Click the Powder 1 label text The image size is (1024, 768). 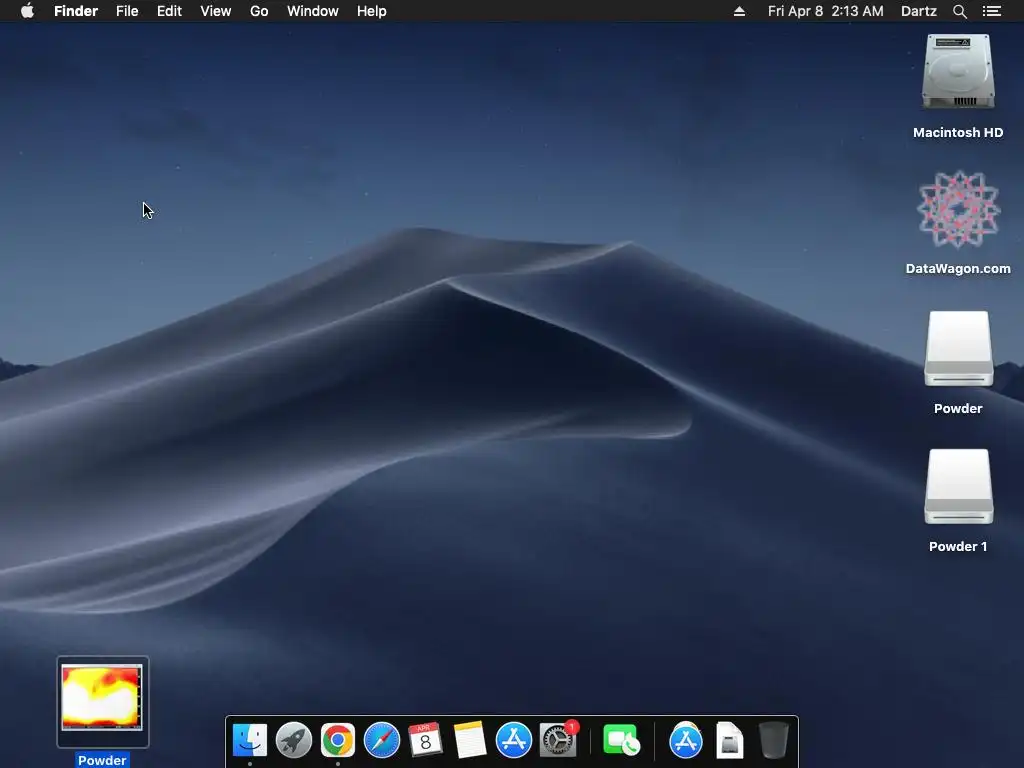click(958, 547)
